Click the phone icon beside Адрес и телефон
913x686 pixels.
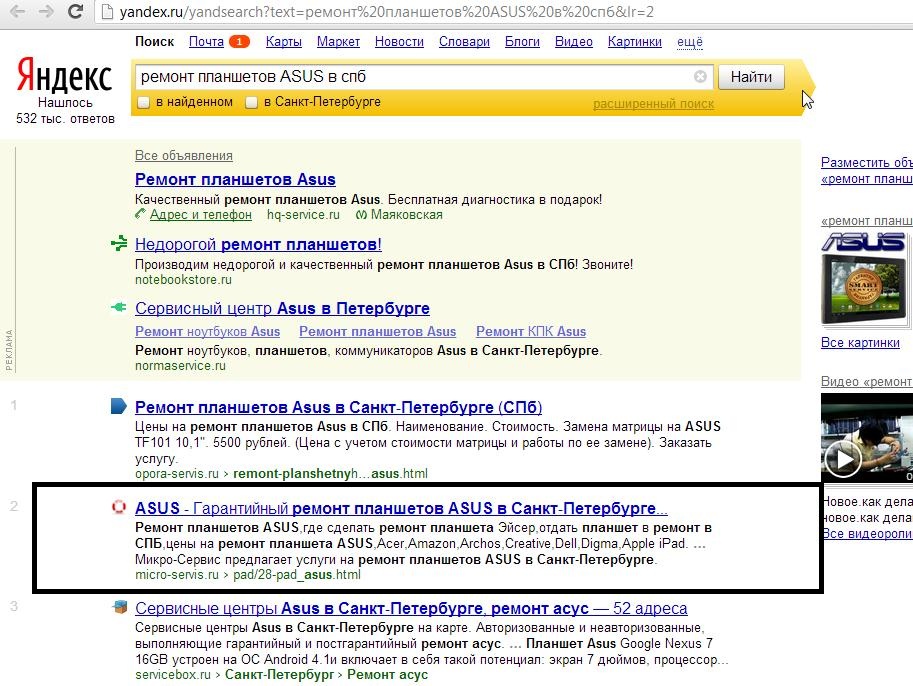[x=140, y=214]
